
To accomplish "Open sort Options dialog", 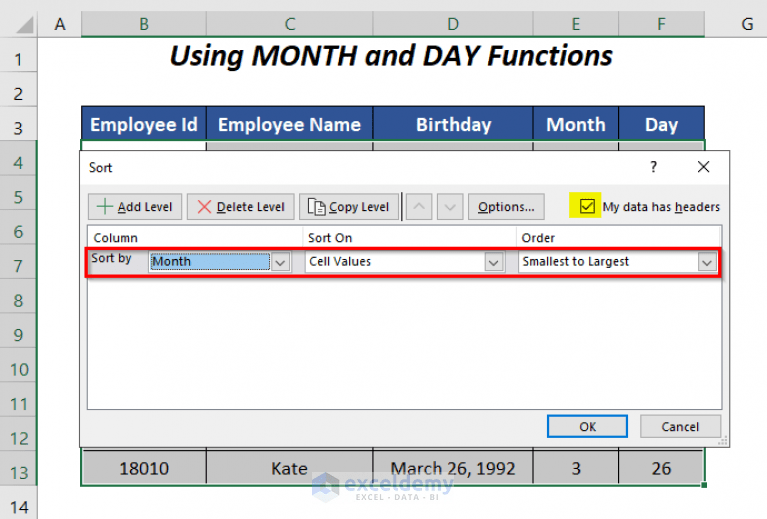I will (x=506, y=207).
